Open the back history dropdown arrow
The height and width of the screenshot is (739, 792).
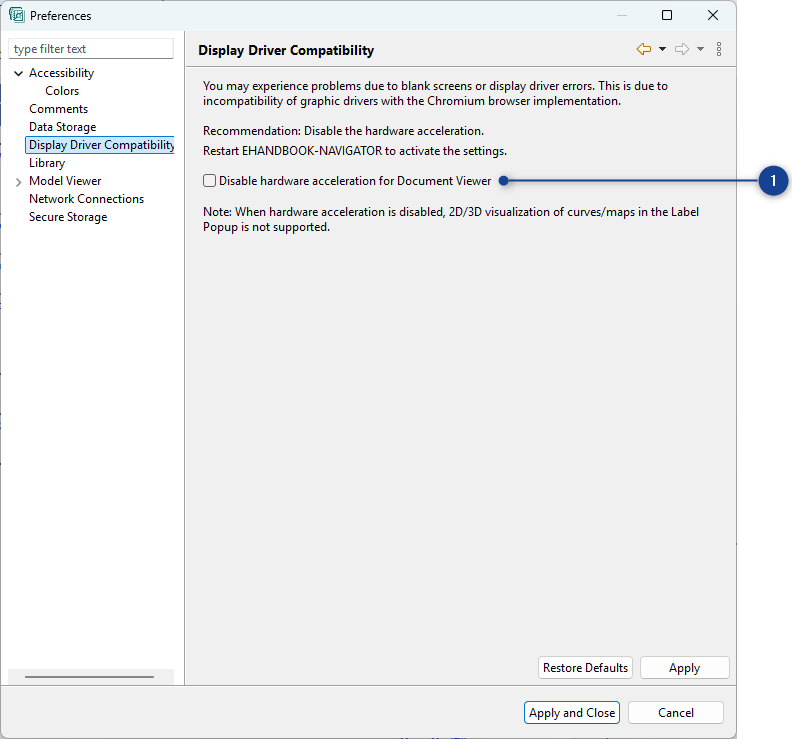pos(662,49)
